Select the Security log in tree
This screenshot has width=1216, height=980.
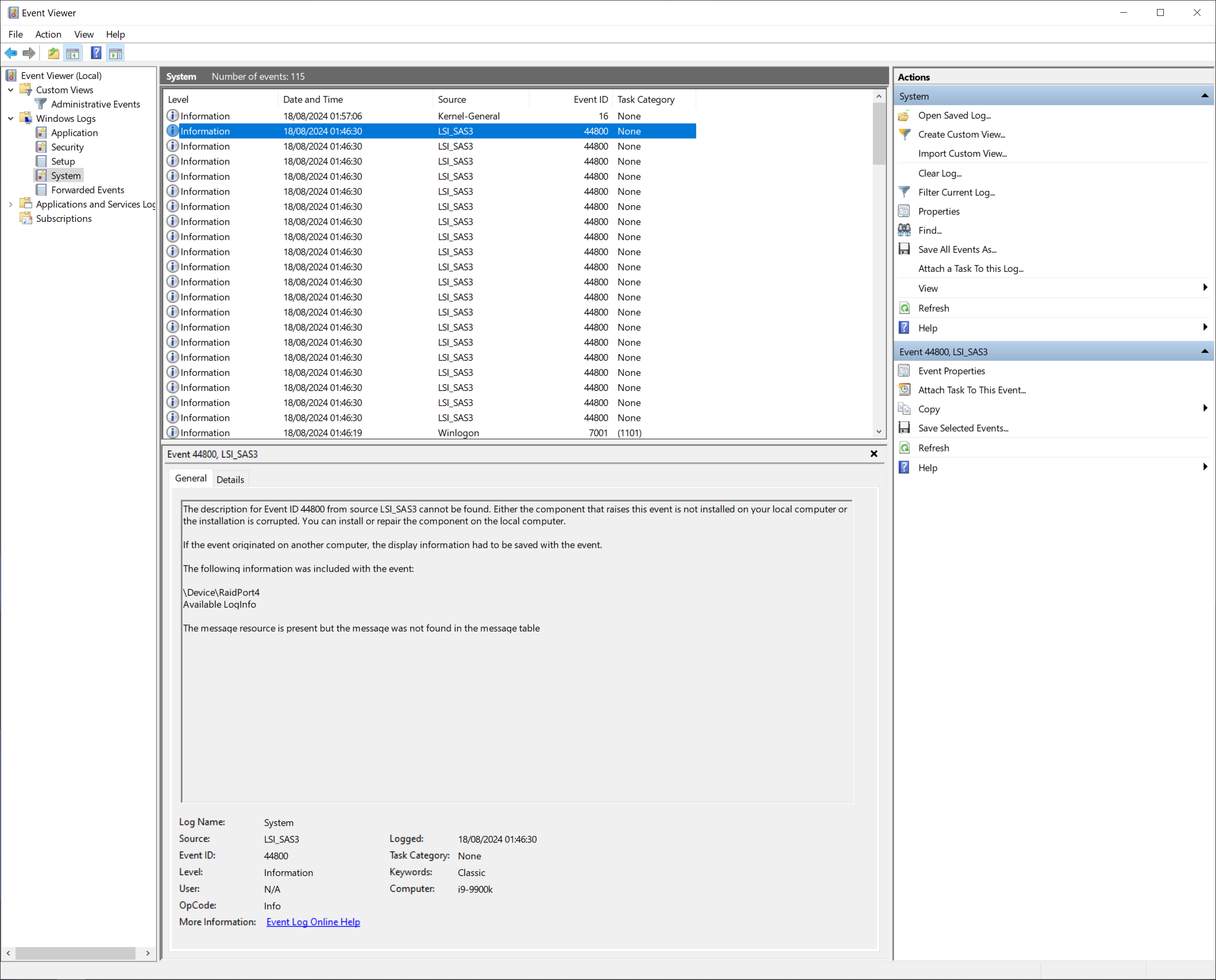click(x=67, y=147)
